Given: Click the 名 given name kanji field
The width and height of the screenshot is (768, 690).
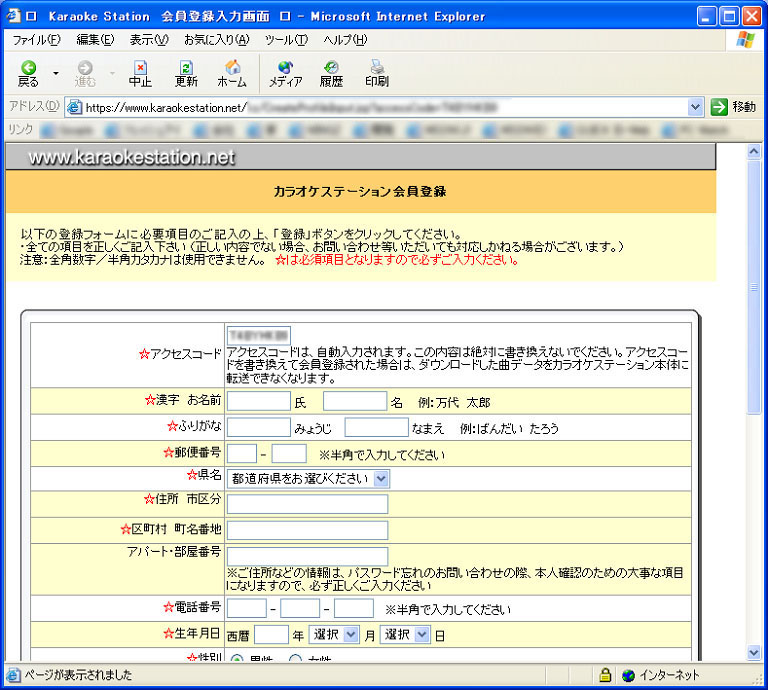Looking at the screenshot, I should 355,401.
